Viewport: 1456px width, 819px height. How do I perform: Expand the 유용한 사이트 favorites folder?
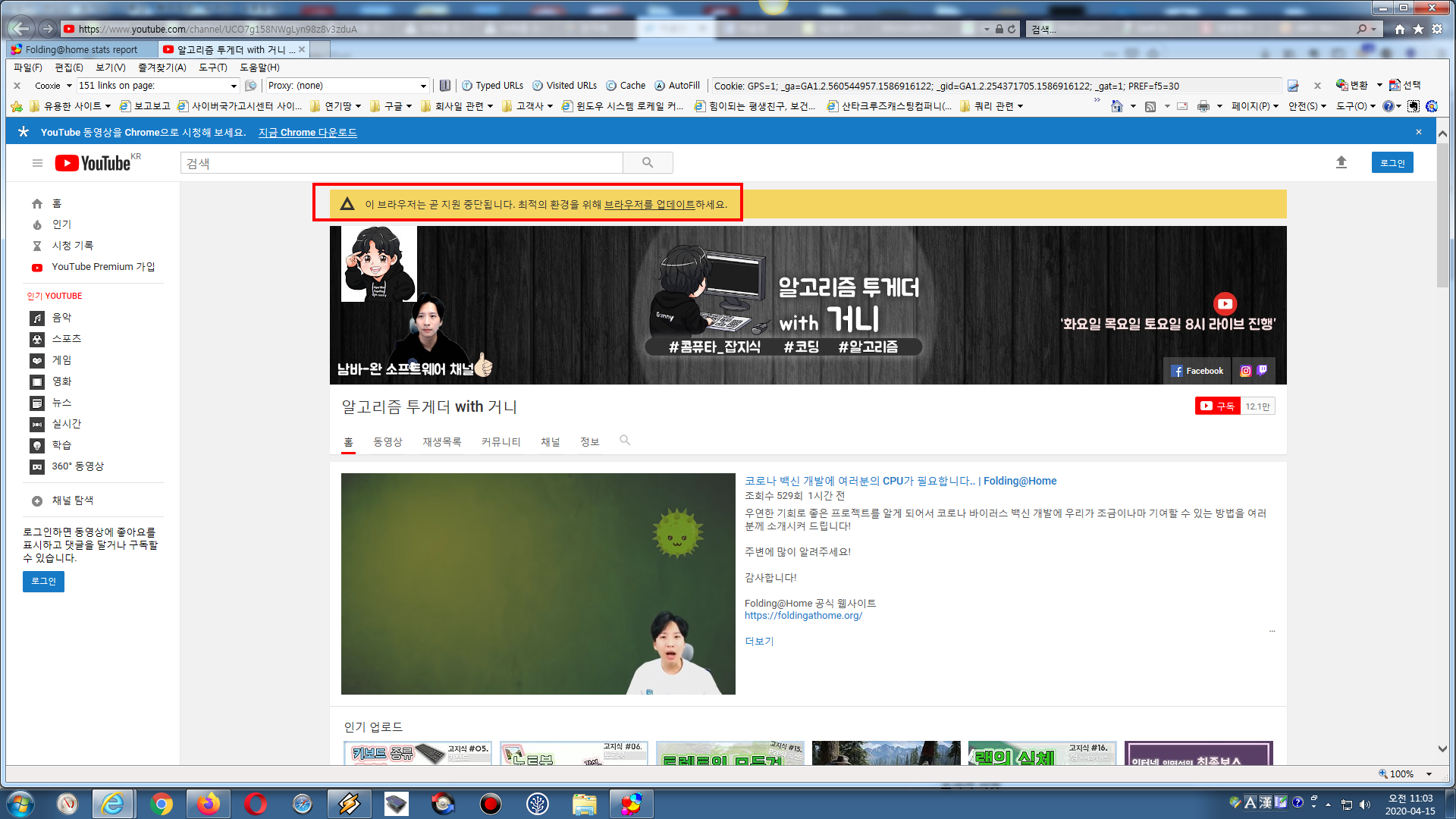[x=71, y=106]
